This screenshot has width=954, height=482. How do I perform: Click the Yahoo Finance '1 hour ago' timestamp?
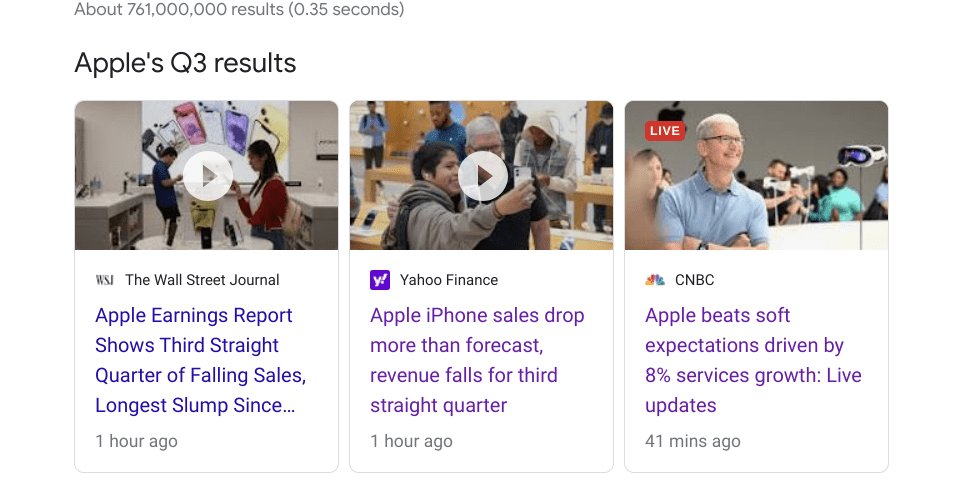(x=411, y=441)
